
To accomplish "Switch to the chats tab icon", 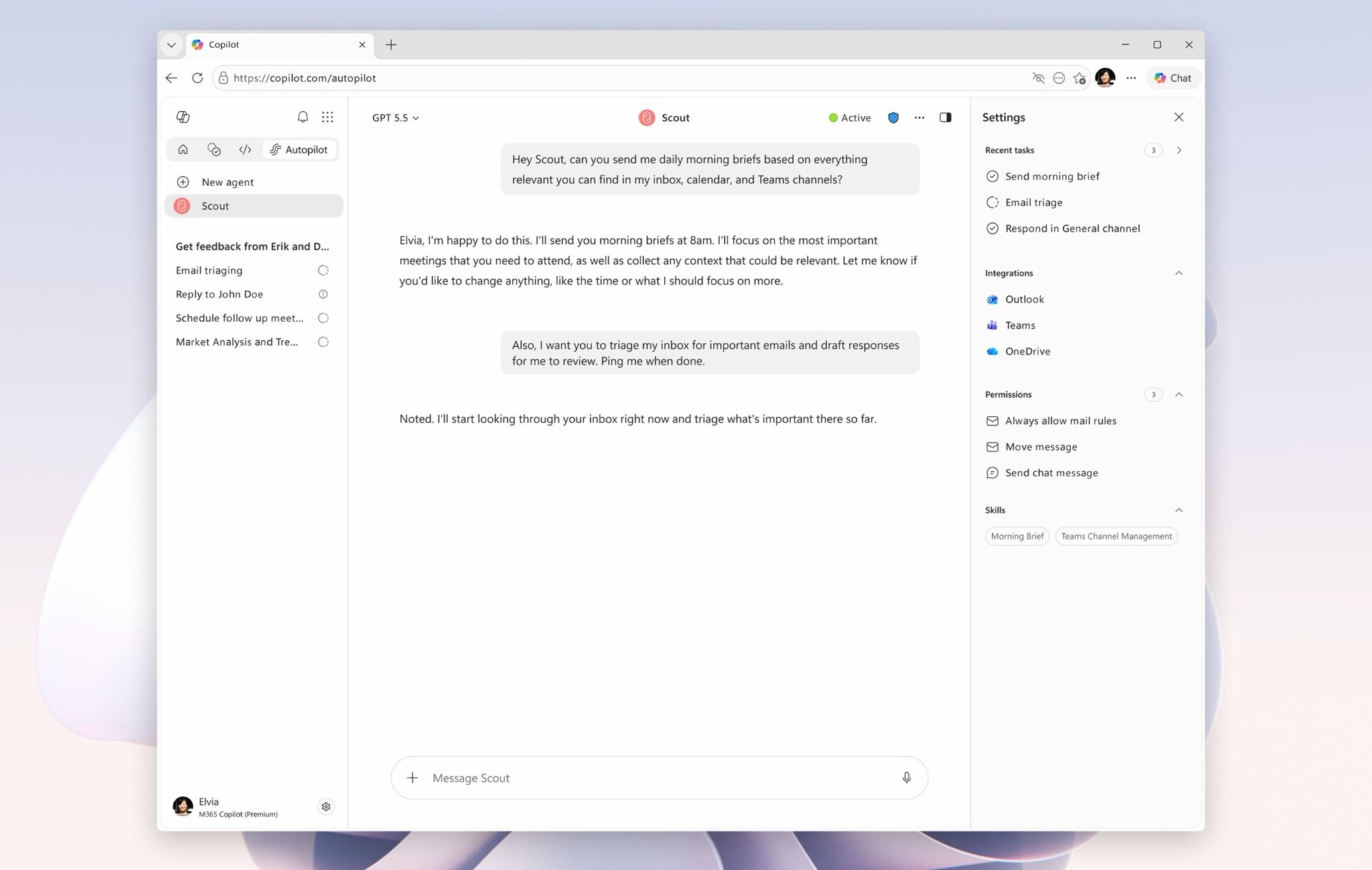I will pyautogui.click(x=214, y=149).
